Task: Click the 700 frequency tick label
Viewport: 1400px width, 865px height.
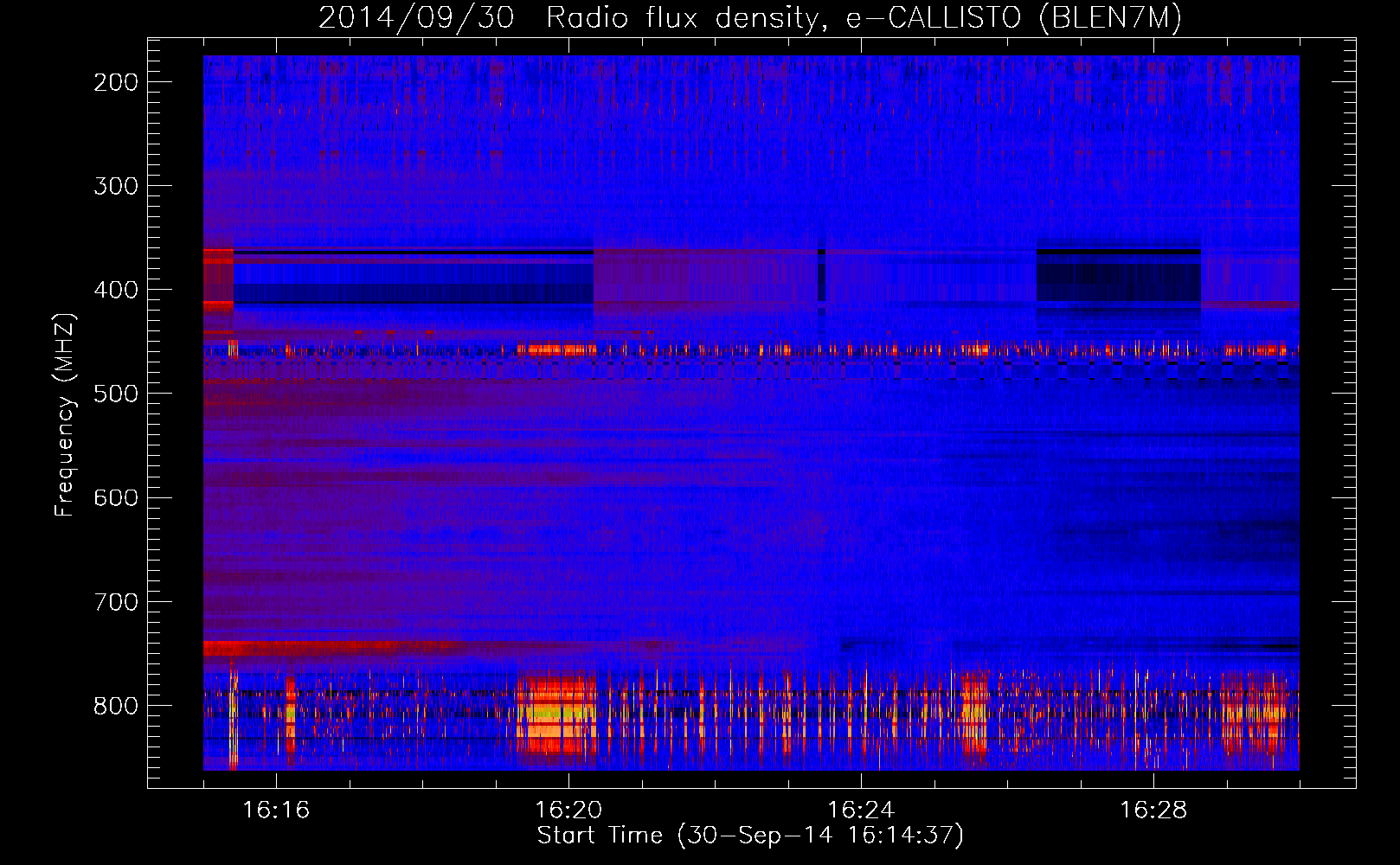Action: click(x=116, y=602)
